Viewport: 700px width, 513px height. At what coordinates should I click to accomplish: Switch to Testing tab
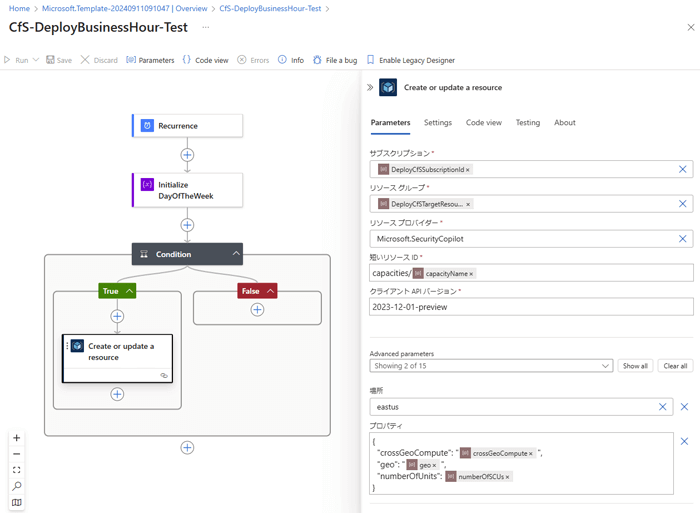(x=528, y=123)
